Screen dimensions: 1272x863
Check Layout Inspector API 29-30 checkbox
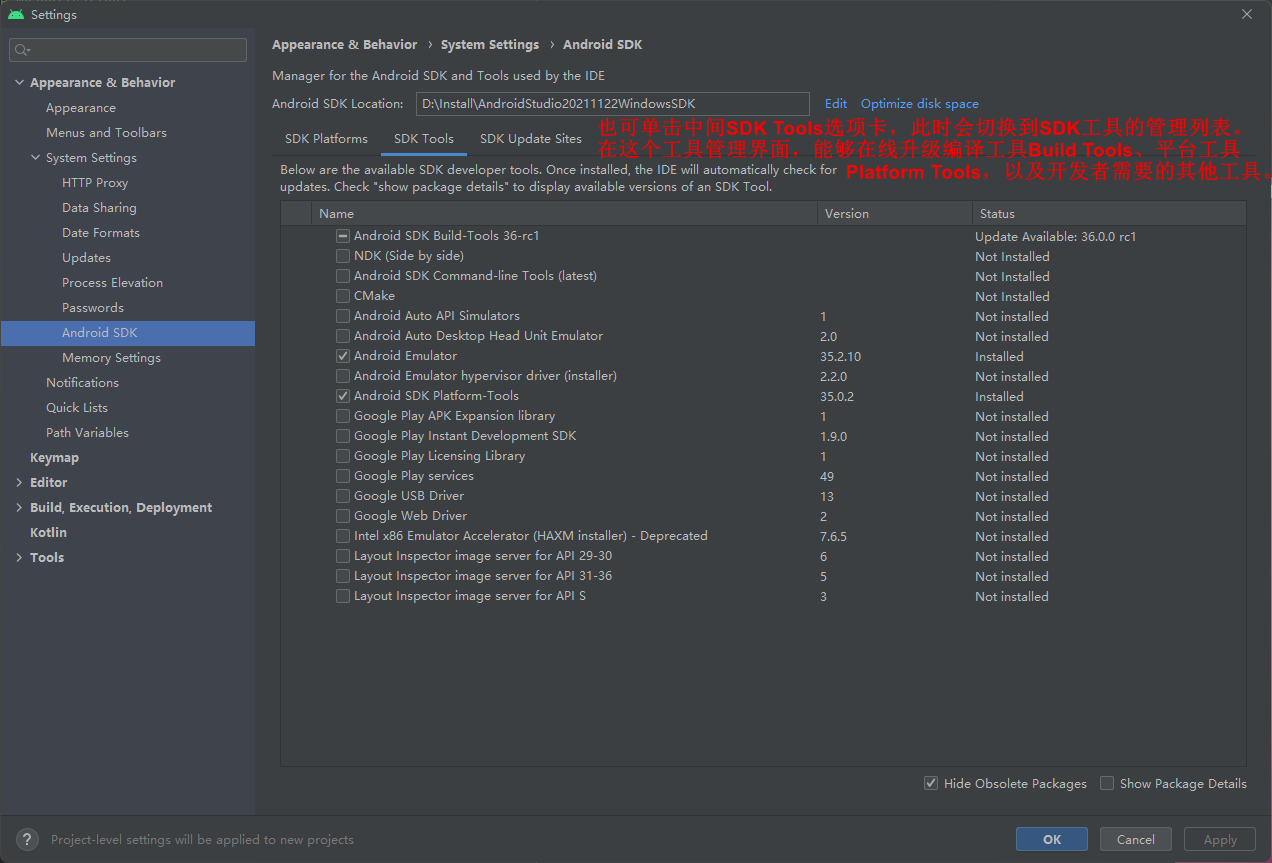click(x=343, y=556)
